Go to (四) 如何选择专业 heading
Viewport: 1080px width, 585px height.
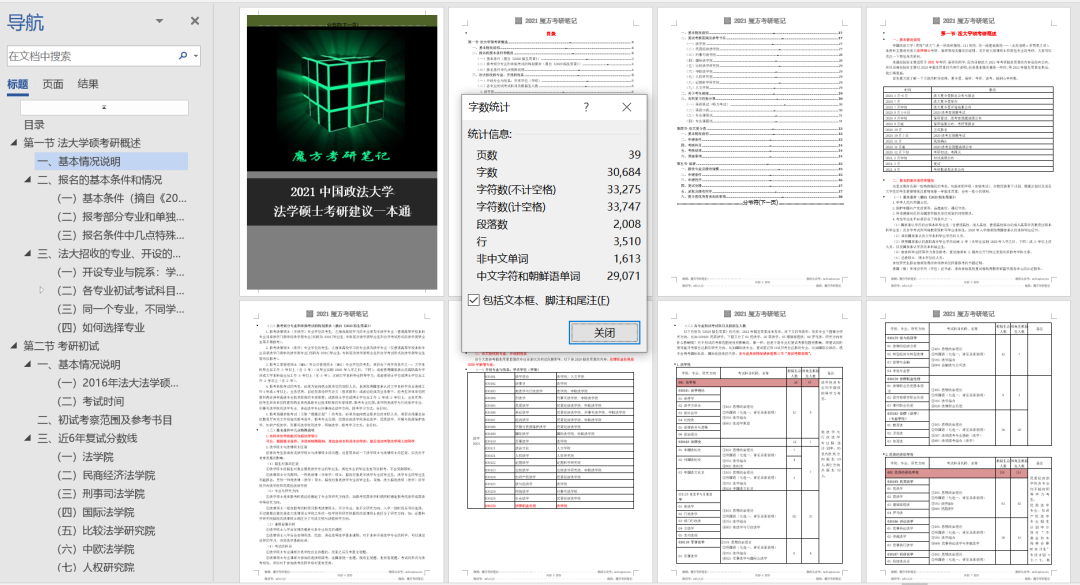[x=101, y=327]
